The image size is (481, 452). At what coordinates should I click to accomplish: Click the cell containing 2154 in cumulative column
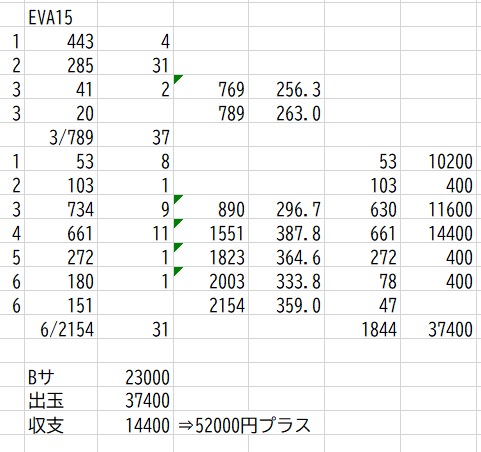[x=211, y=303]
